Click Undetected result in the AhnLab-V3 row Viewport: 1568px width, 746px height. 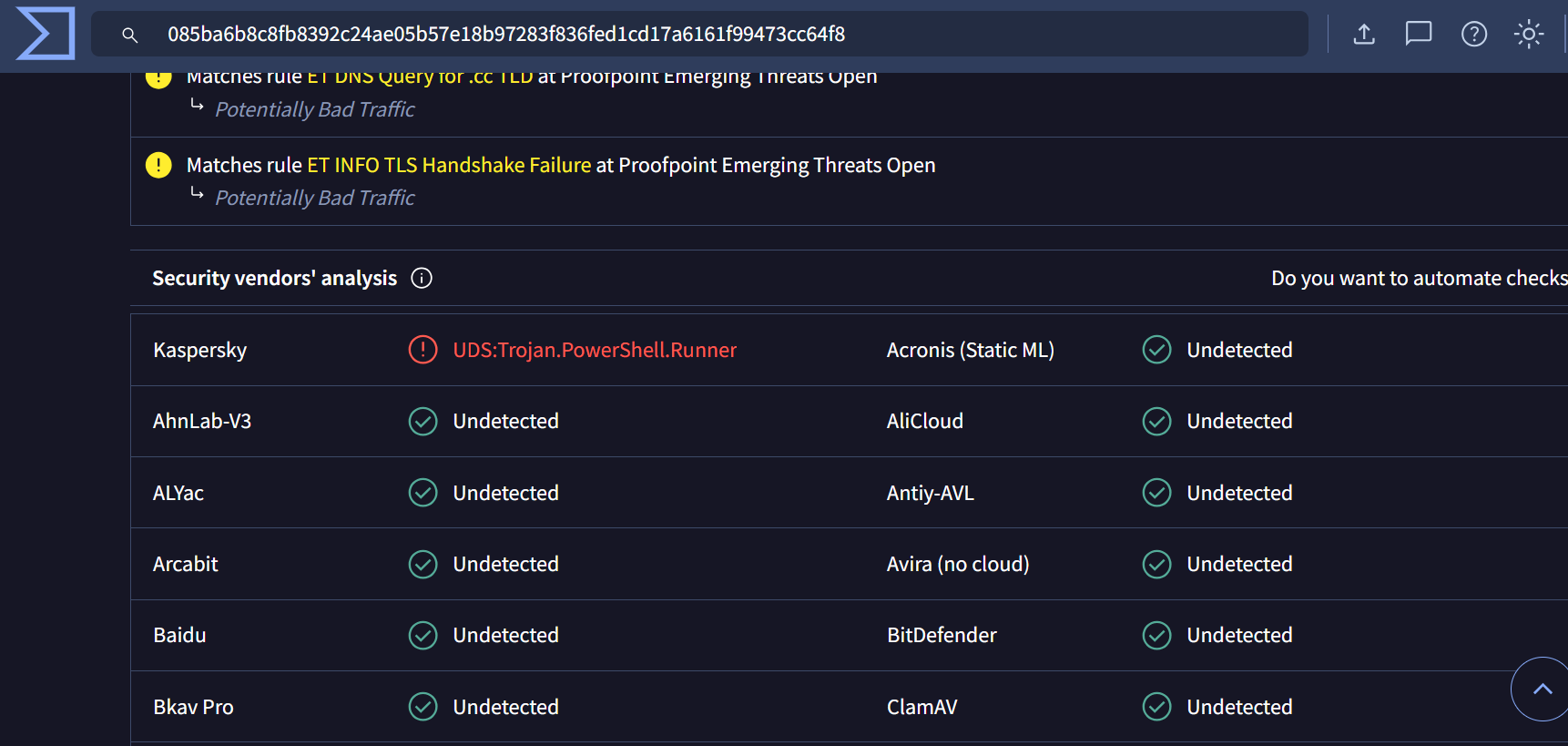point(506,421)
